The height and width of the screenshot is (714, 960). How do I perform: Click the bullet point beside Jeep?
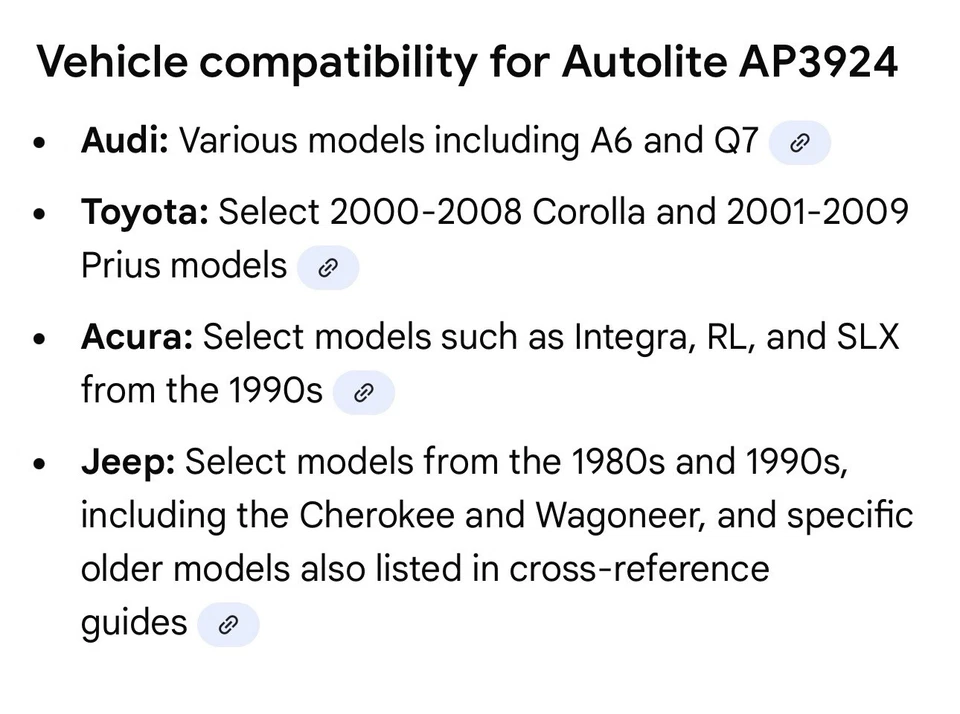(x=40, y=464)
